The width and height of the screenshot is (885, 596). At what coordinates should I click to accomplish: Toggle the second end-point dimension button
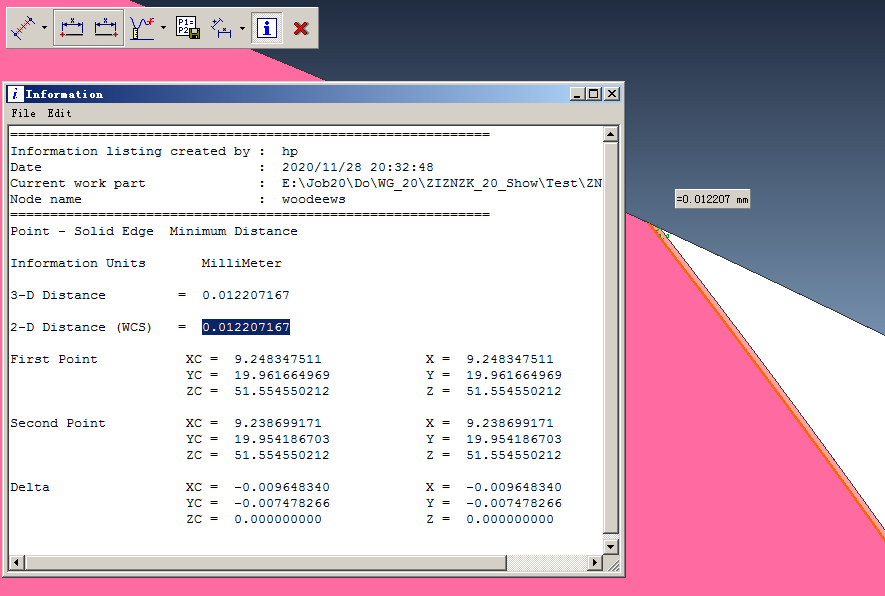(106, 29)
